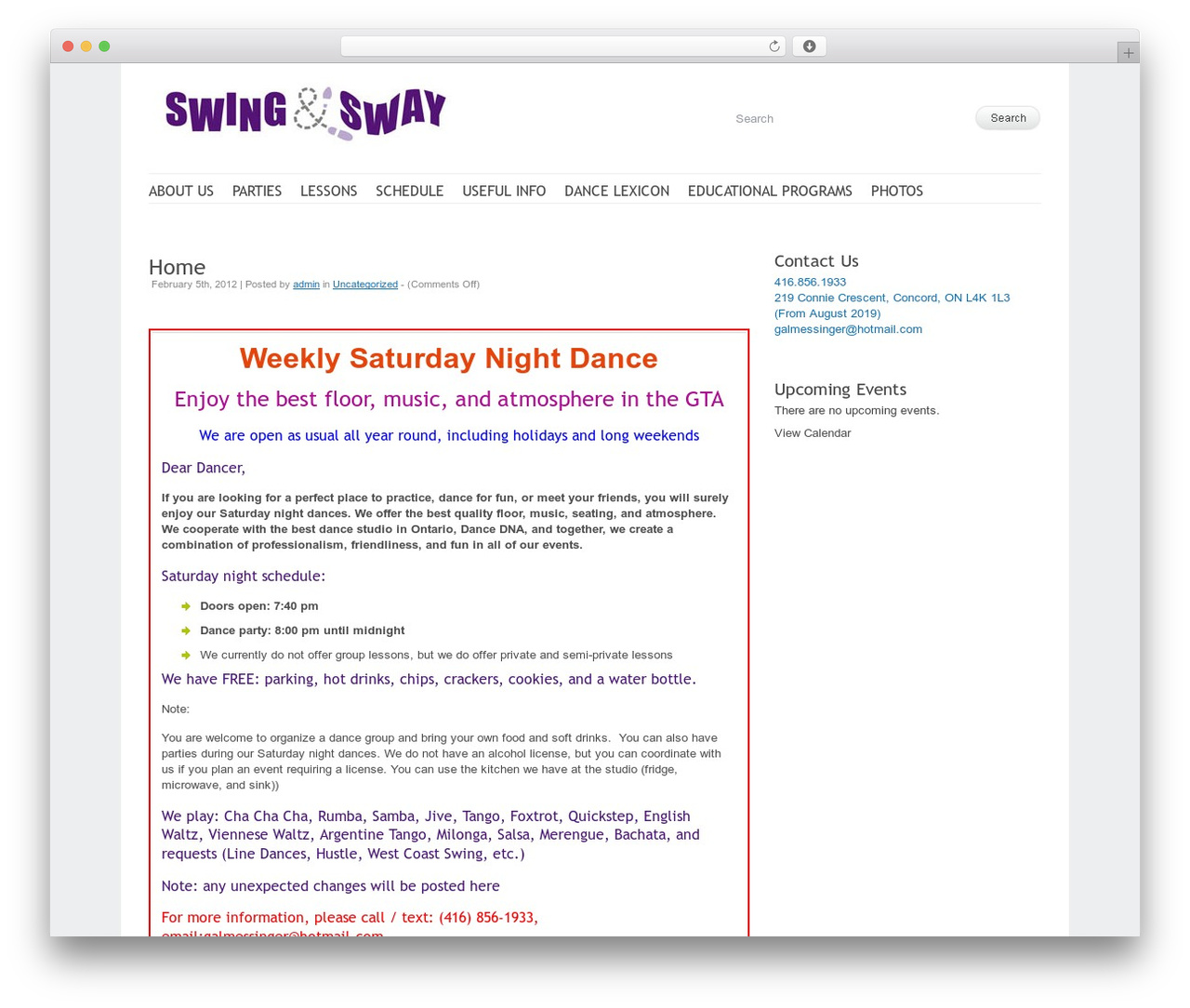Click the 'Upcoming Events' sidebar heading
The image size is (1190, 1008).
point(840,390)
